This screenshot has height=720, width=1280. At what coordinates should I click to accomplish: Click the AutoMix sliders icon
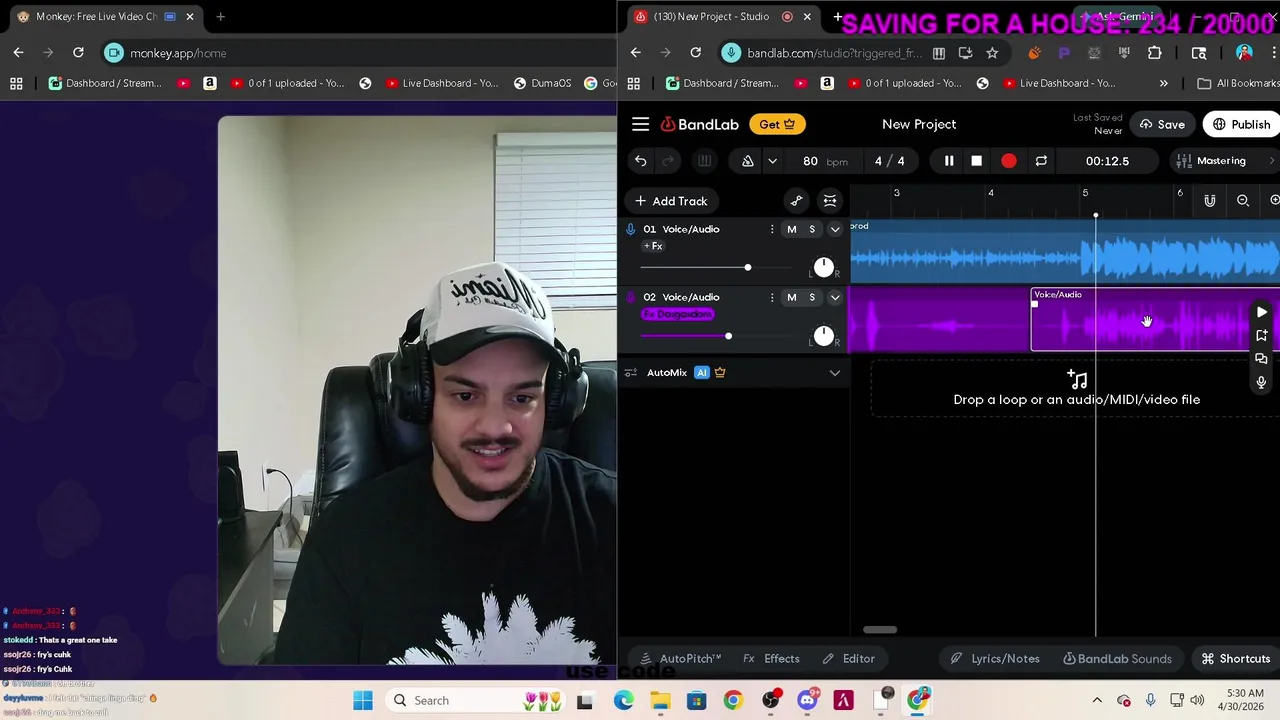630,372
